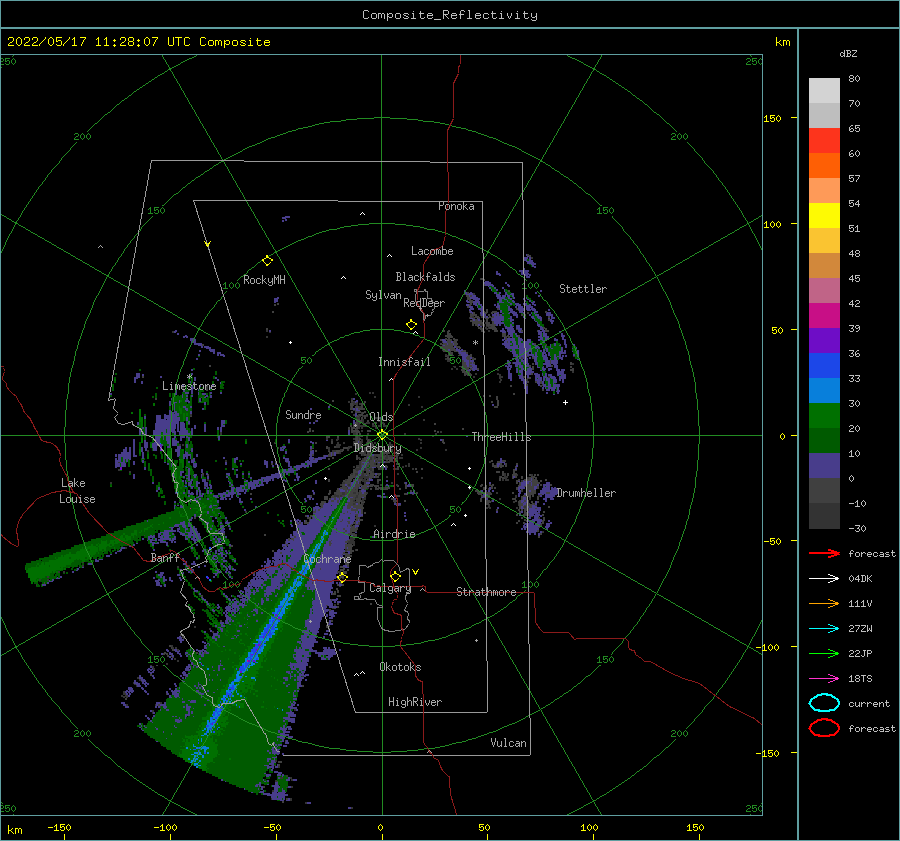Click the Sundre label on map

pyautogui.click(x=303, y=414)
